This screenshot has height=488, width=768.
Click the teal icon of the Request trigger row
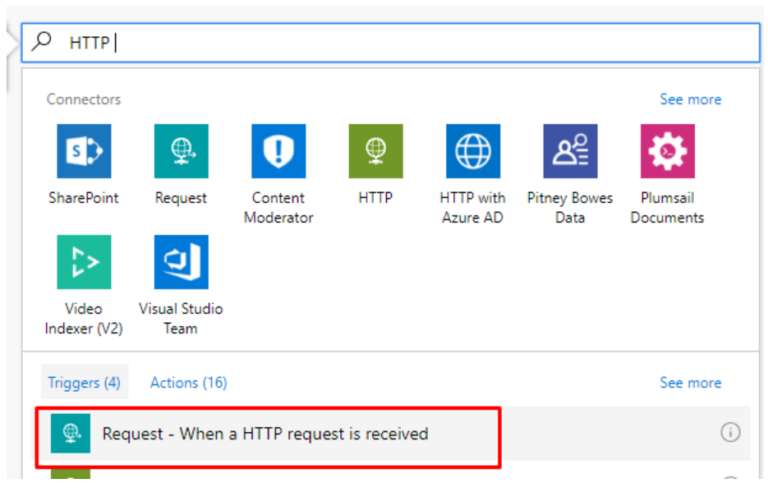[71, 433]
